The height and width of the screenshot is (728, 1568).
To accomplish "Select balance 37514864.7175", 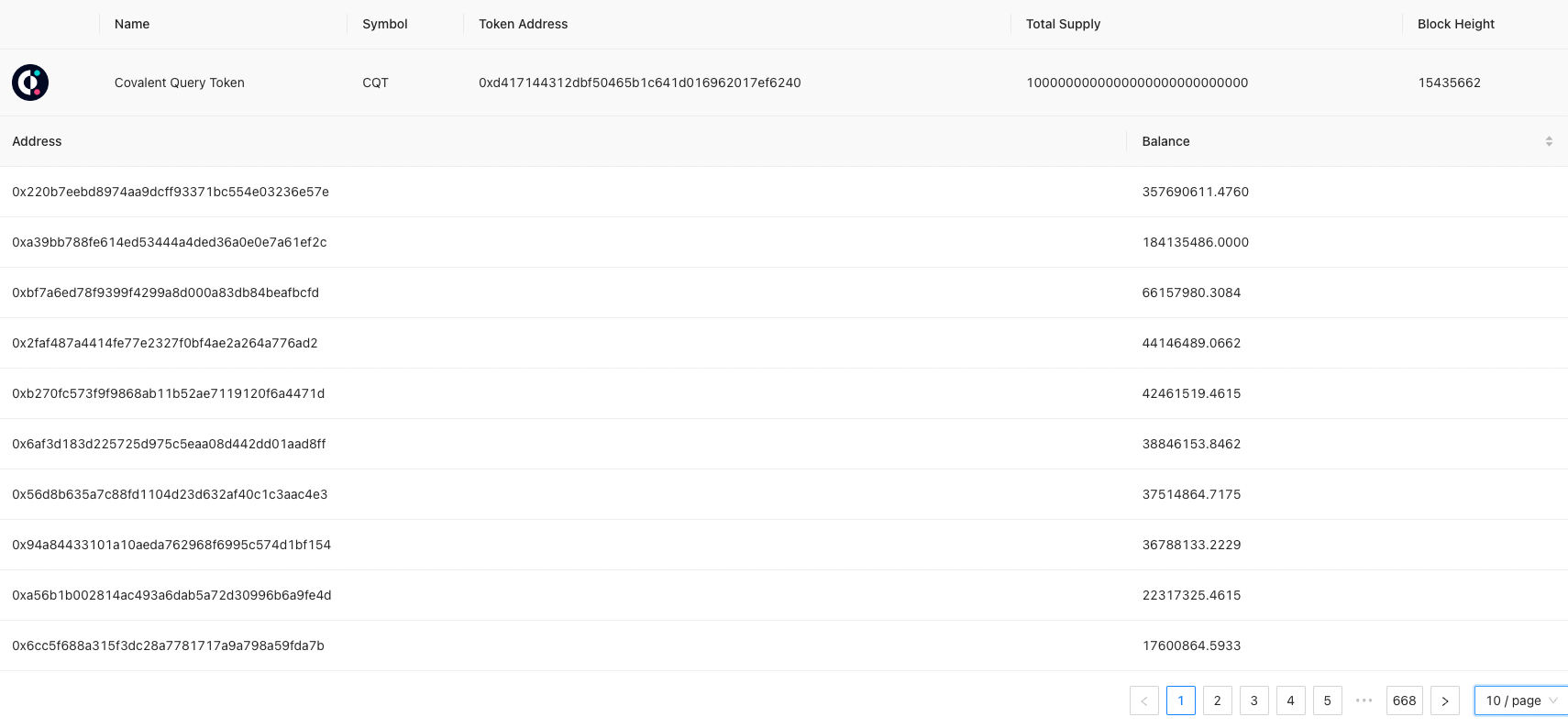I will tap(1192, 494).
